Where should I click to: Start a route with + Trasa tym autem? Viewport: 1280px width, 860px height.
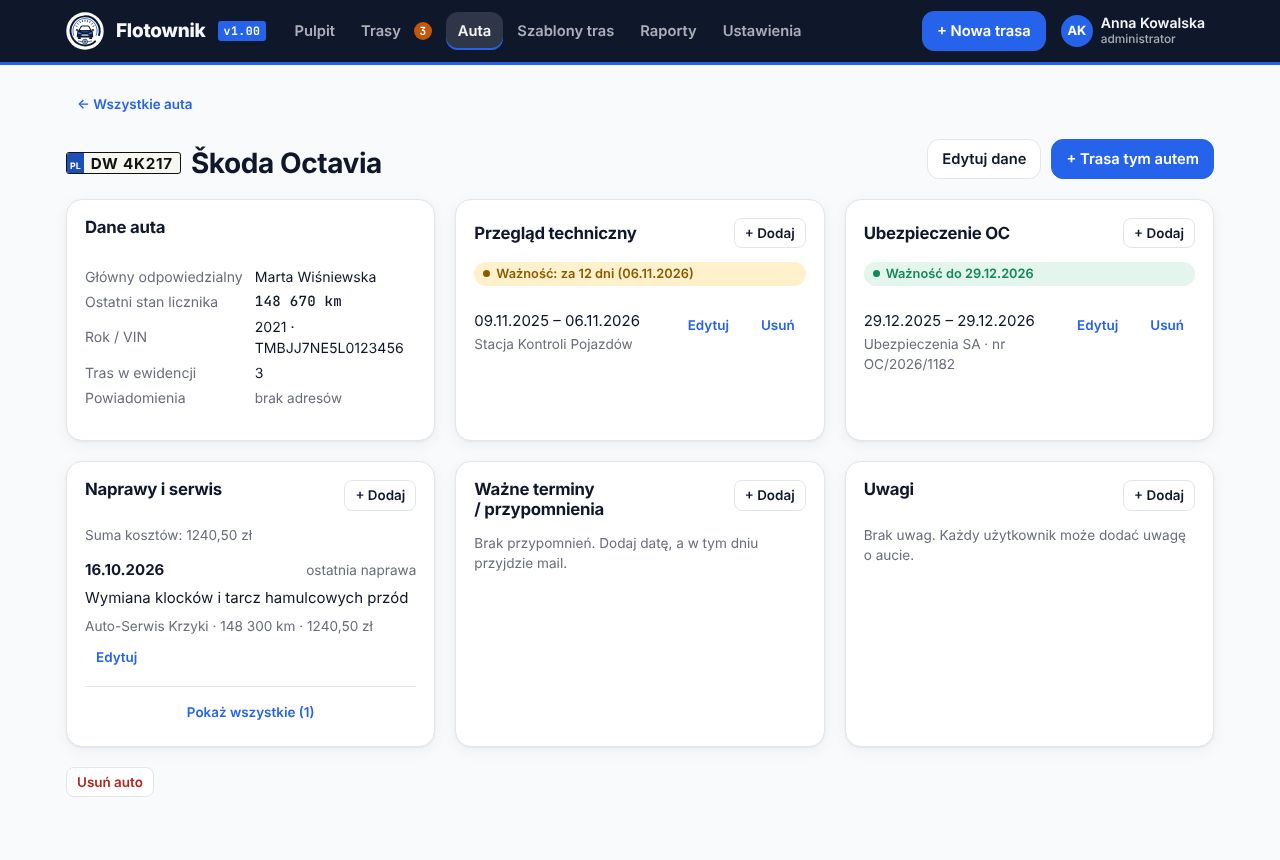click(1132, 159)
